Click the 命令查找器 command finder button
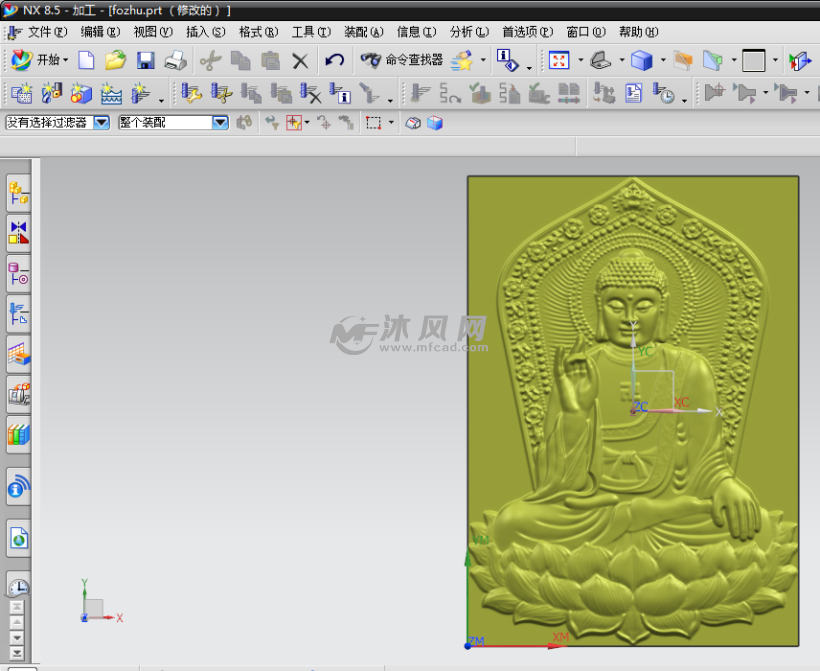 point(403,60)
